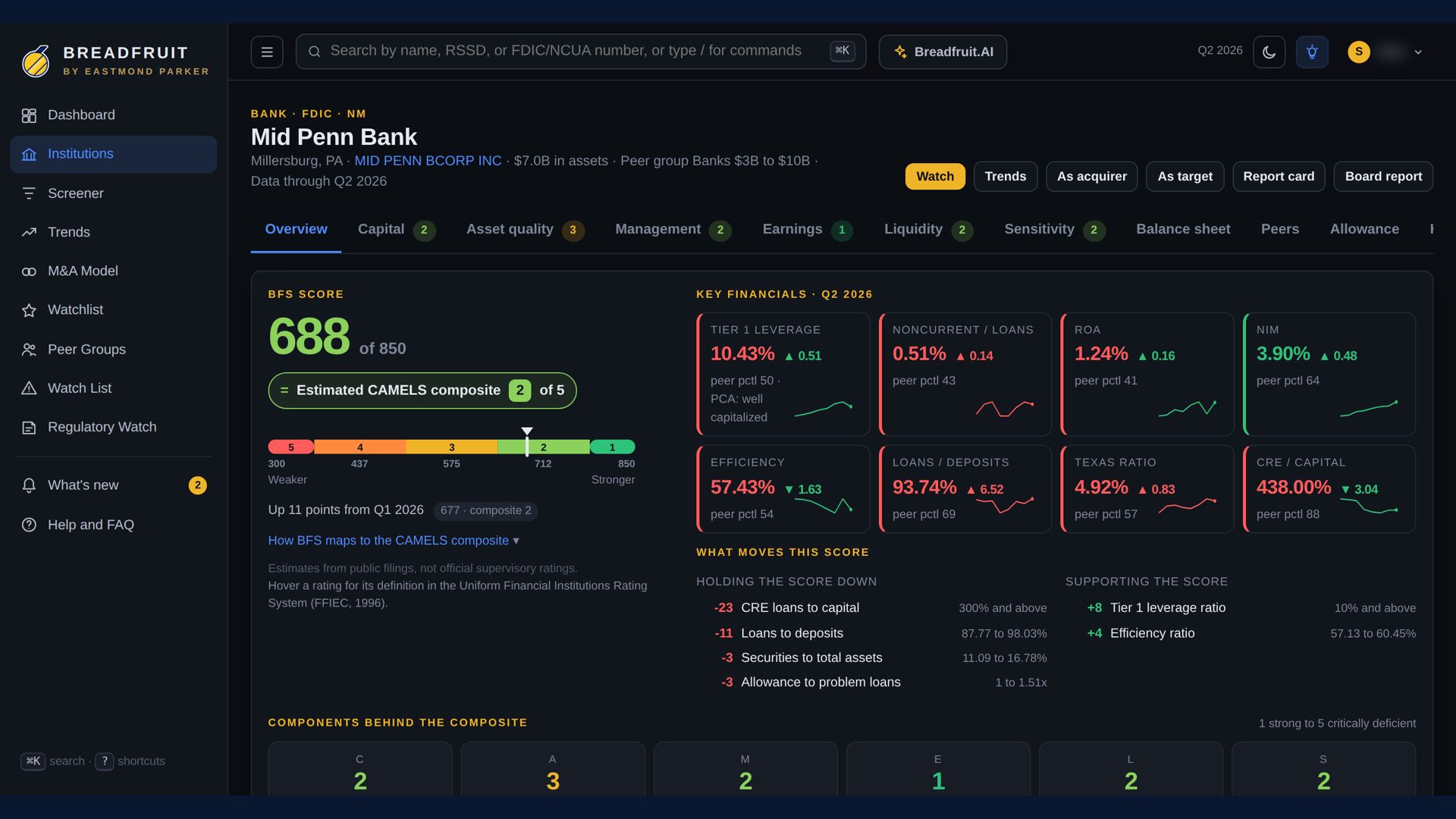This screenshot has height=819, width=1456.
Task: Click the ? shortcuts key hint
Action: click(105, 761)
